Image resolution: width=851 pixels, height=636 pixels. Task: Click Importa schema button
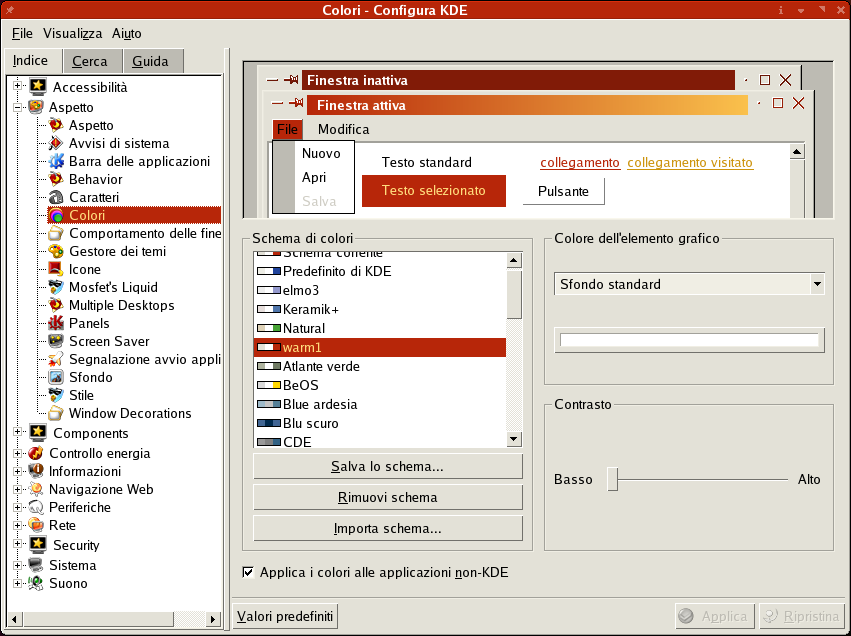click(x=388, y=529)
